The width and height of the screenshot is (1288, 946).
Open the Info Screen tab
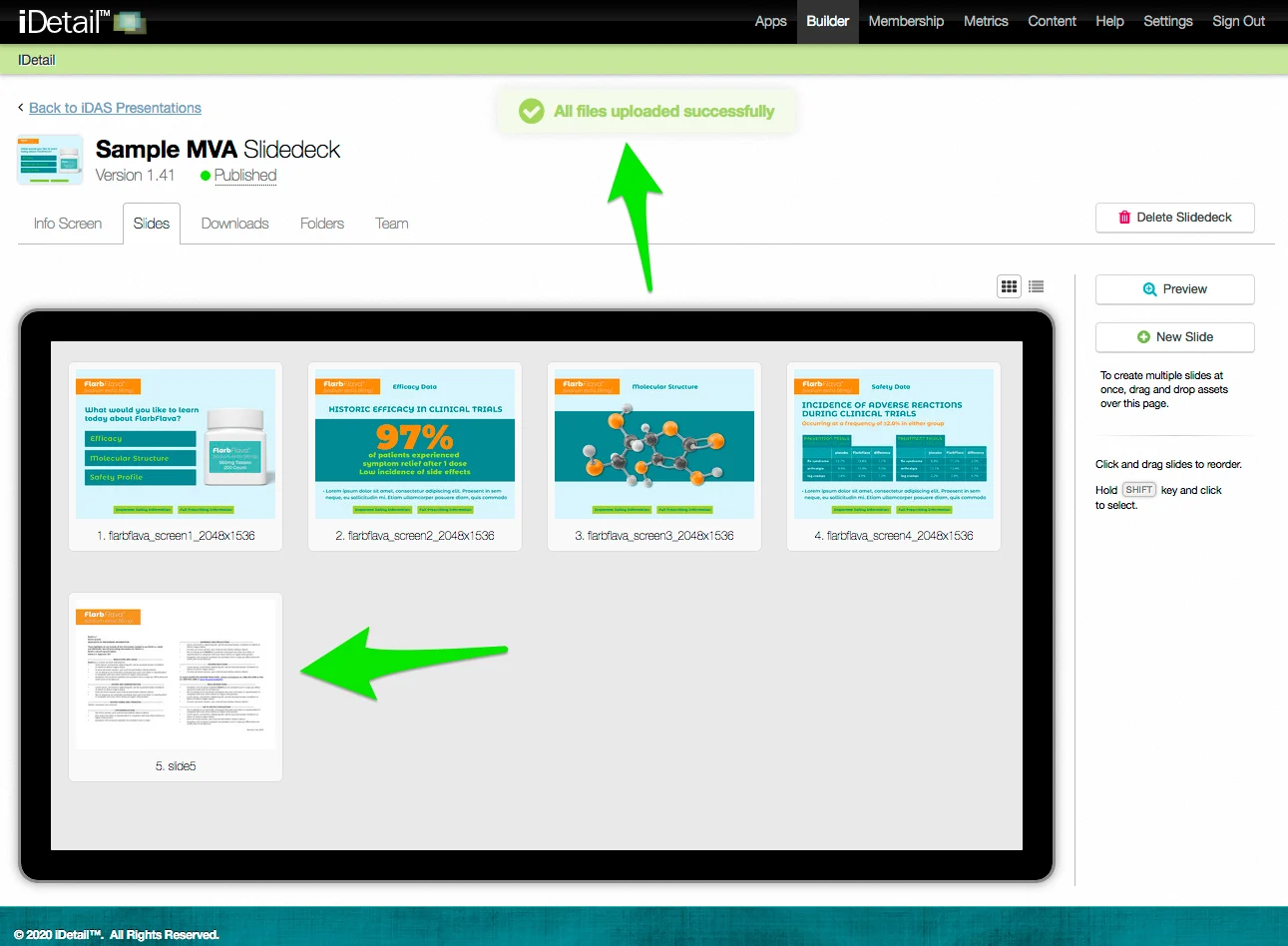[68, 224]
